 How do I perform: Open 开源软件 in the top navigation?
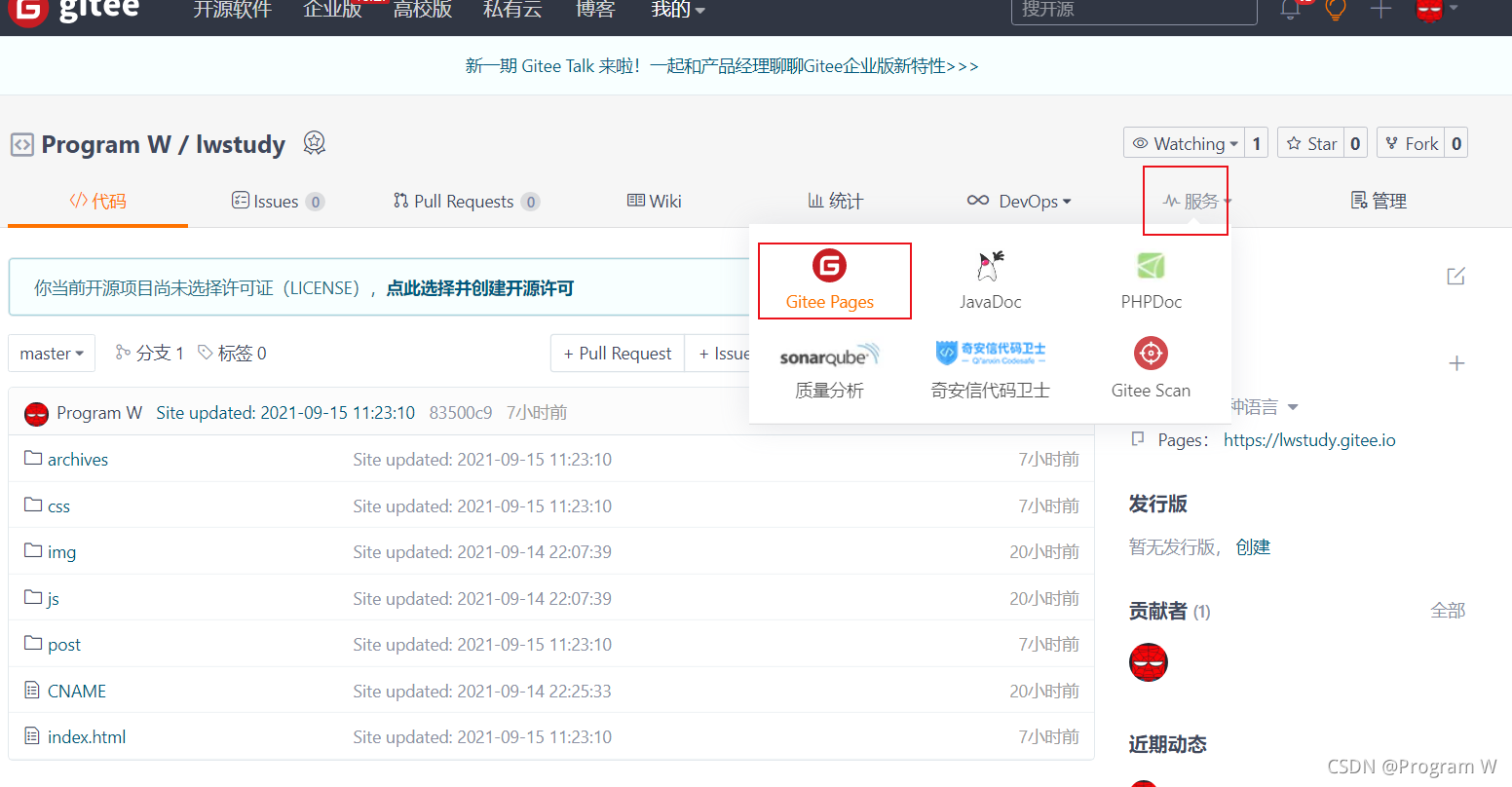click(x=232, y=10)
